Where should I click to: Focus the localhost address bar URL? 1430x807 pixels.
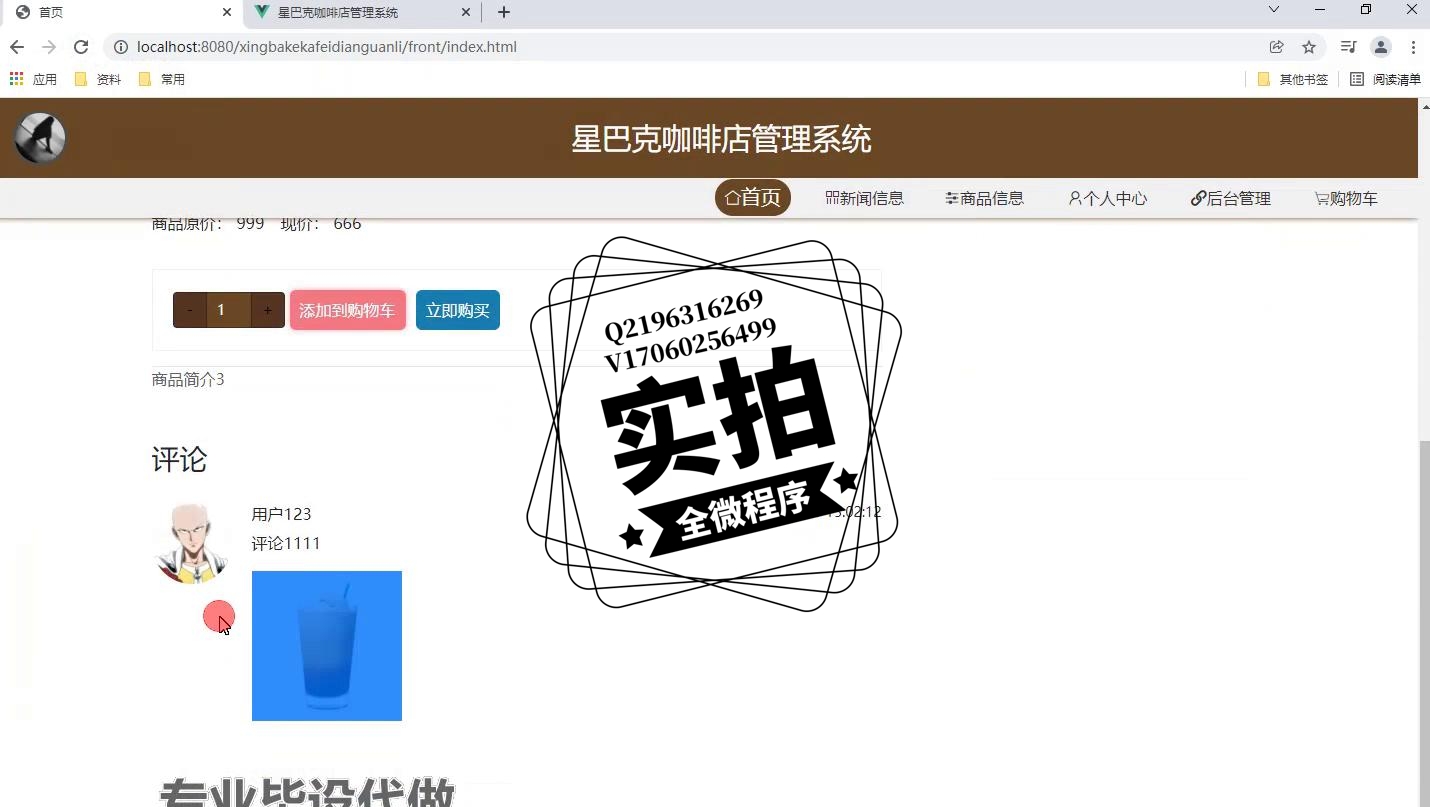coord(326,47)
